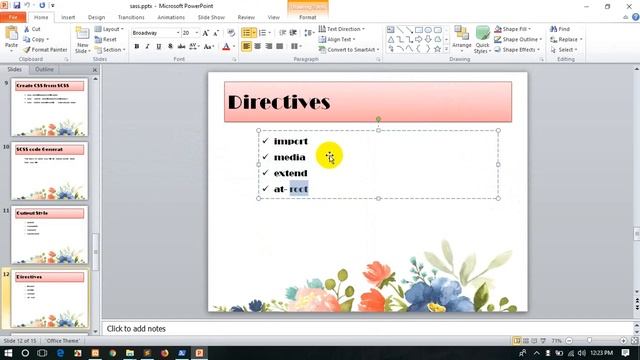Image resolution: width=640 pixels, height=360 pixels.
Task: Increase the list indent level
Action: 293,33
